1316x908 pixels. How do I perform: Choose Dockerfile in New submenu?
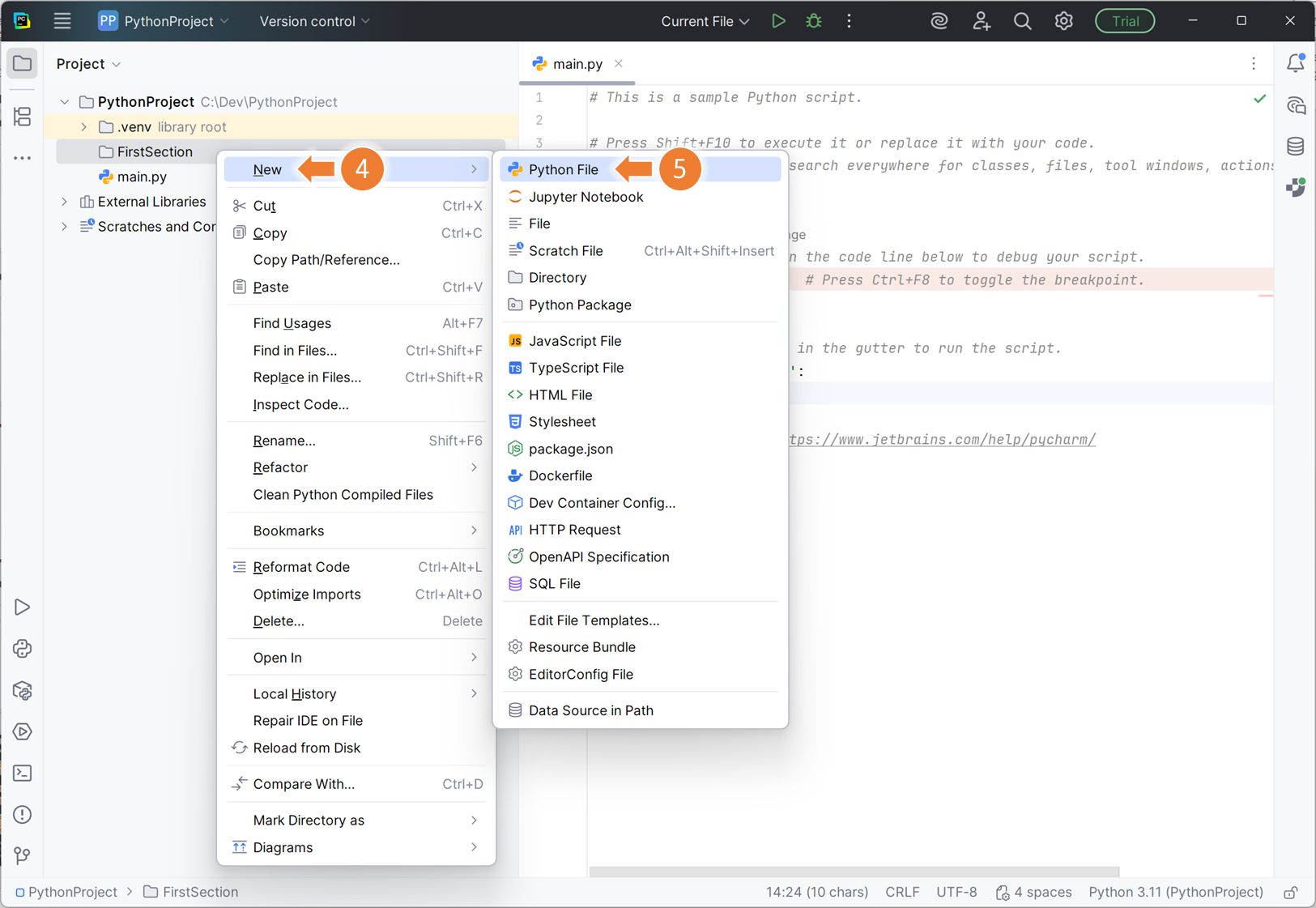tap(641, 475)
